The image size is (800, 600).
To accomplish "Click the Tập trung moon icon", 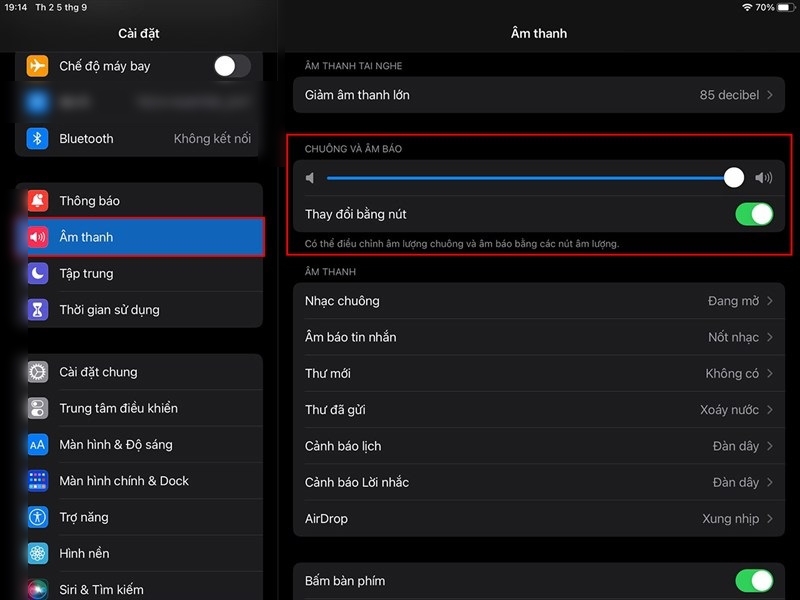I will [x=38, y=273].
